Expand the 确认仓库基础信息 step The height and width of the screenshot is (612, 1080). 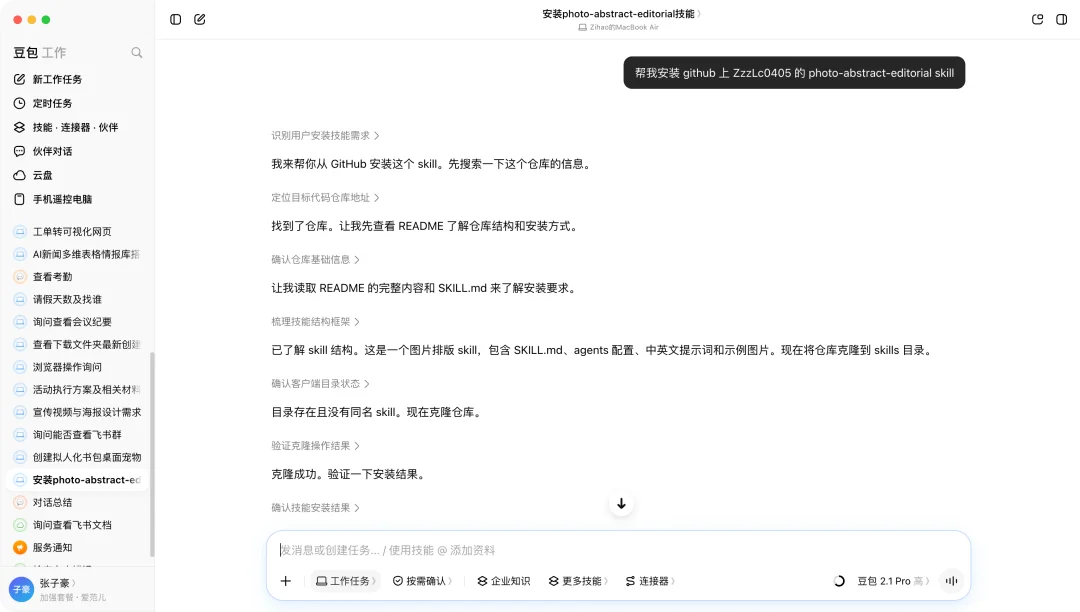click(315, 260)
